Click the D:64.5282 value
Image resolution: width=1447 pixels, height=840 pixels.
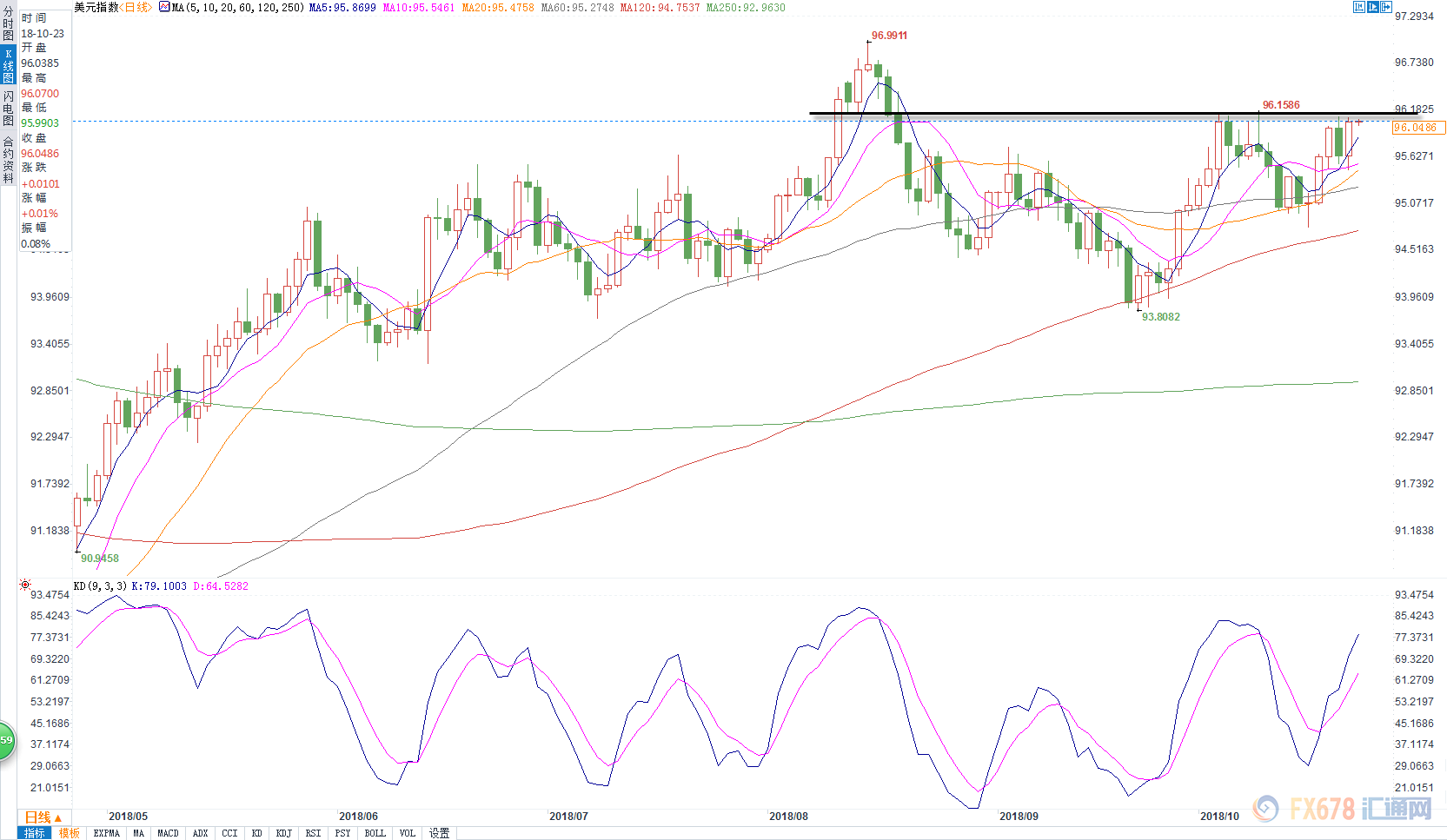[221, 586]
